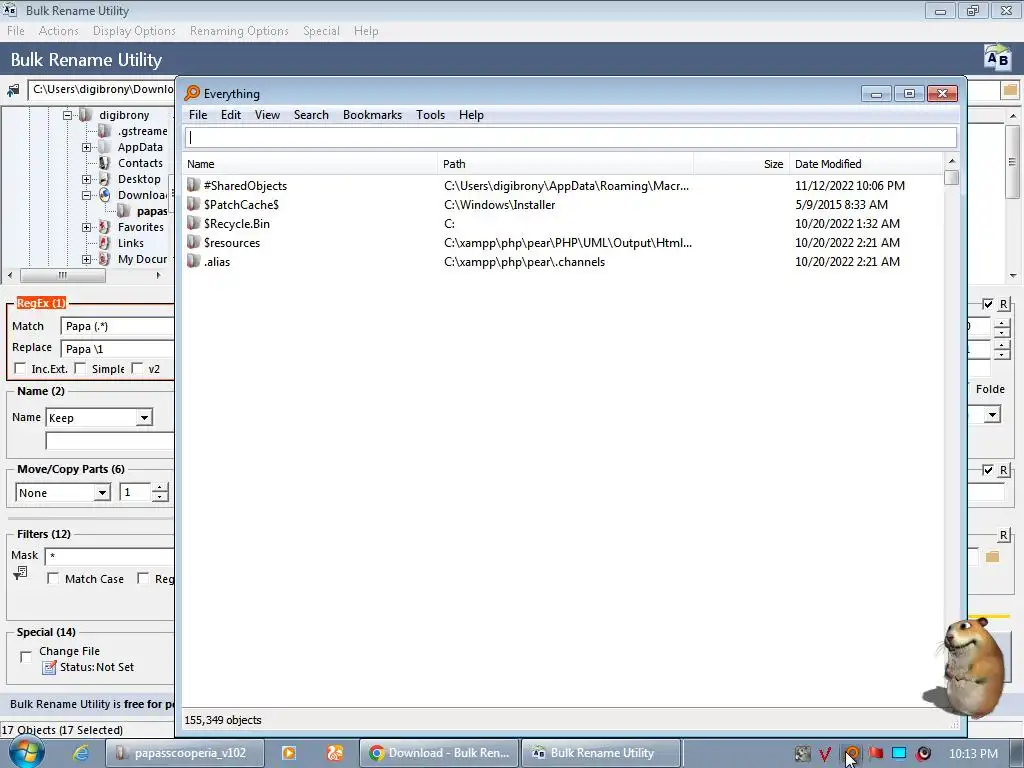This screenshot has width=1024, height=768.
Task: Open Everything's Bookmarks menu
Action: 372,115
